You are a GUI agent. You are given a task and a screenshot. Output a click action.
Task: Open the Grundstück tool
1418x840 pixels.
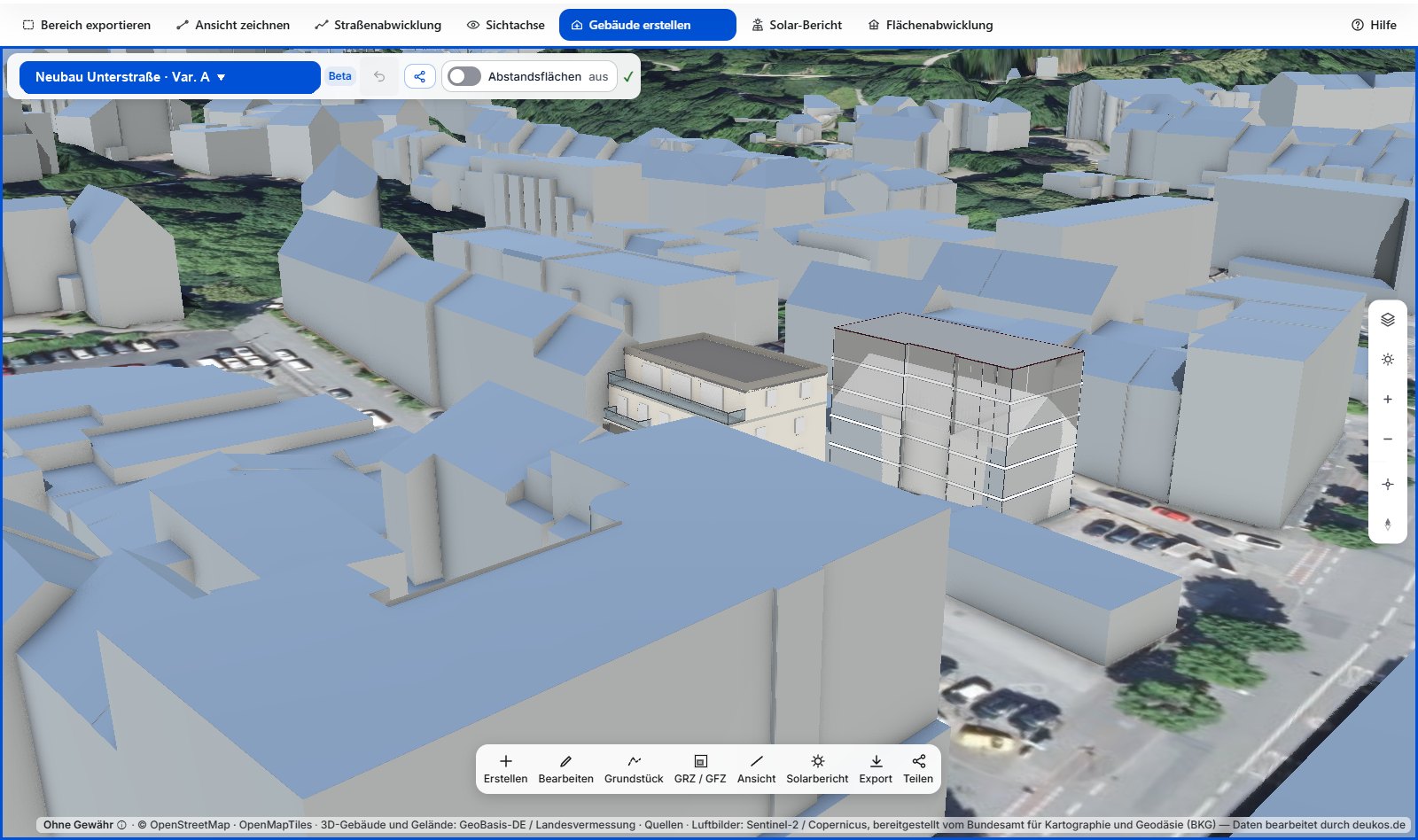(x=634, y=769)
